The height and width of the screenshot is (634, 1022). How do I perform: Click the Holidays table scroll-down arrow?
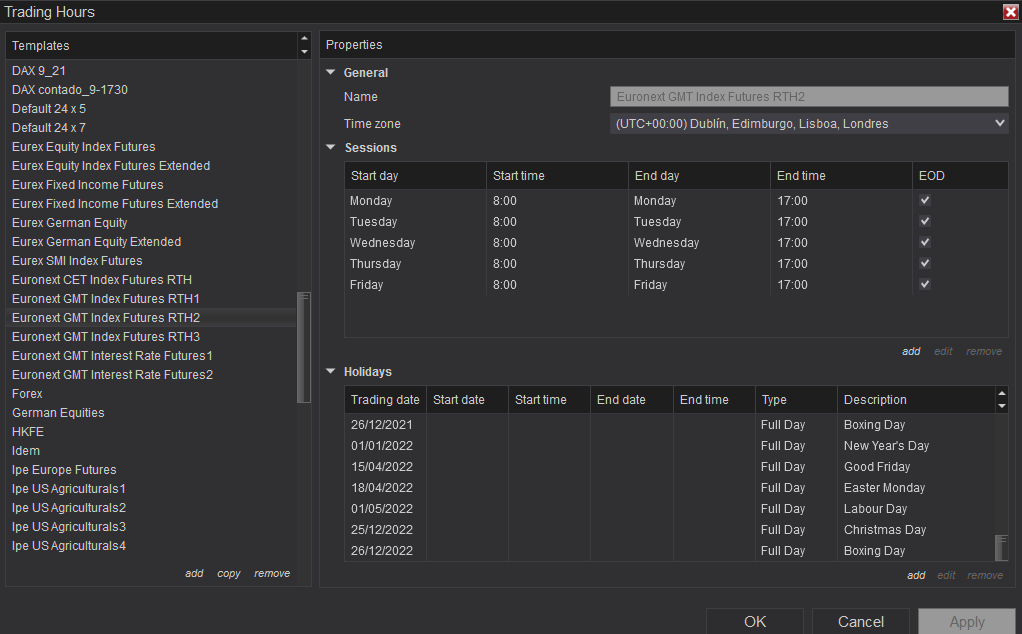tap(1002, 406)
